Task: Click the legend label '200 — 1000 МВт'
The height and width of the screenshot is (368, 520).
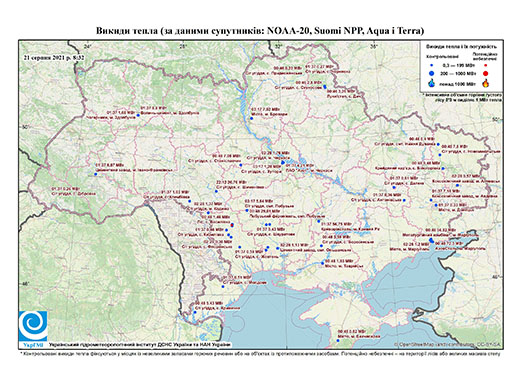Action: [459, 73]
